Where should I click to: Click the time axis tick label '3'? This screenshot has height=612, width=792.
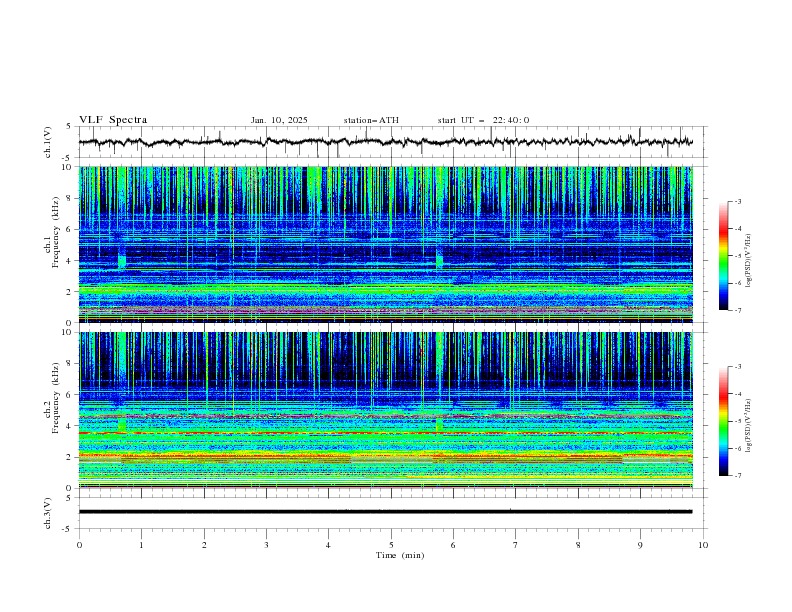coord(266,545)
